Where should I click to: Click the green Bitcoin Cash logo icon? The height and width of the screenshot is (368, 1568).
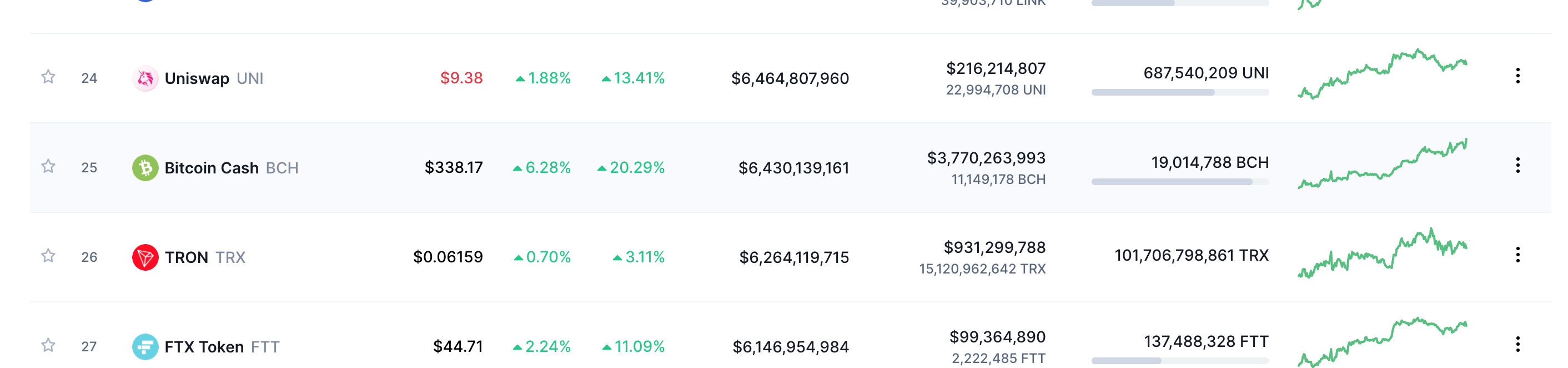pyautogui.click(x=145, y=167)
